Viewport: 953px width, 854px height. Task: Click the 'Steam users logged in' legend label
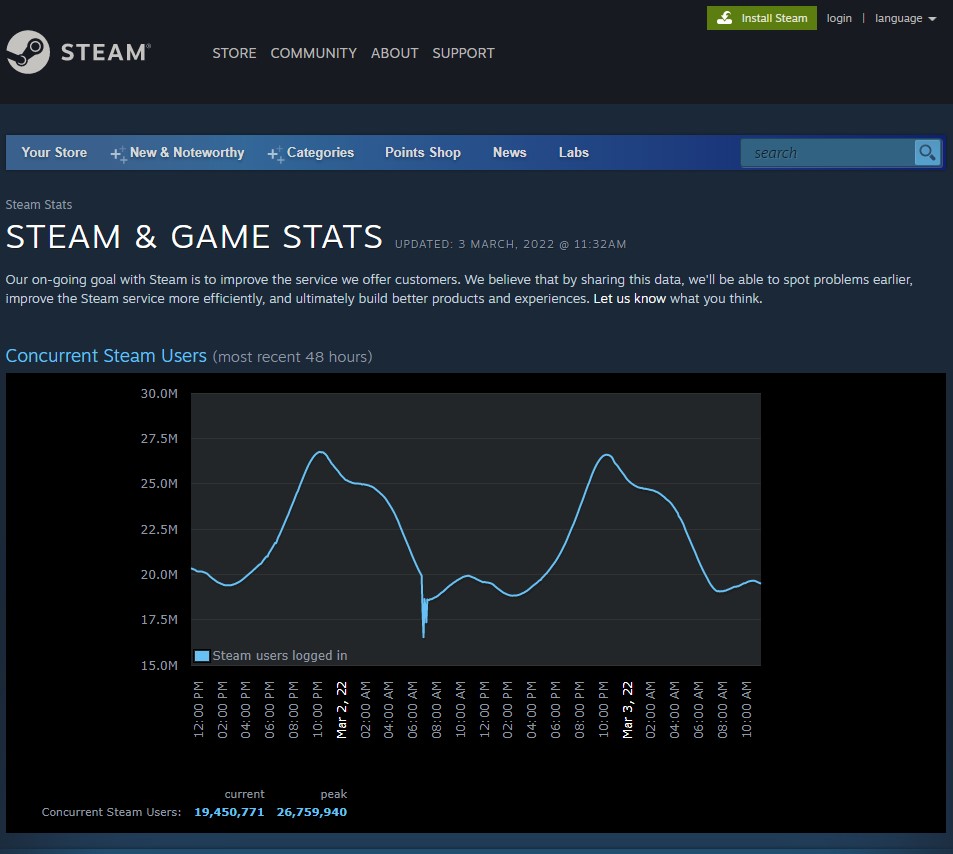280,656
